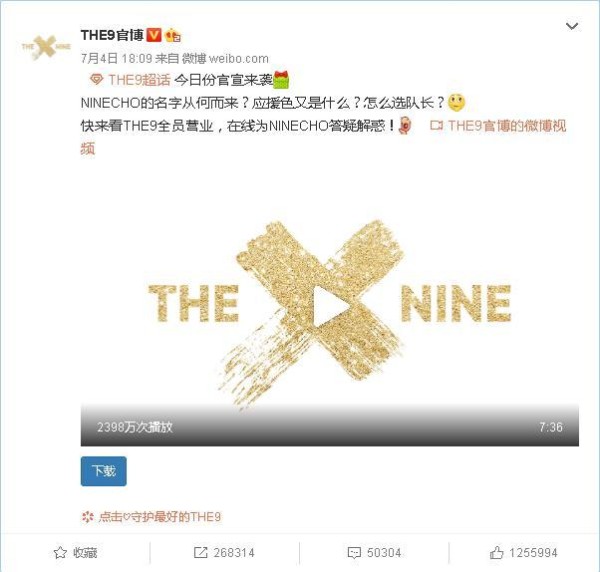600x572 pixels.
Task: Click the gift box emoji
Action: point(281,79)
